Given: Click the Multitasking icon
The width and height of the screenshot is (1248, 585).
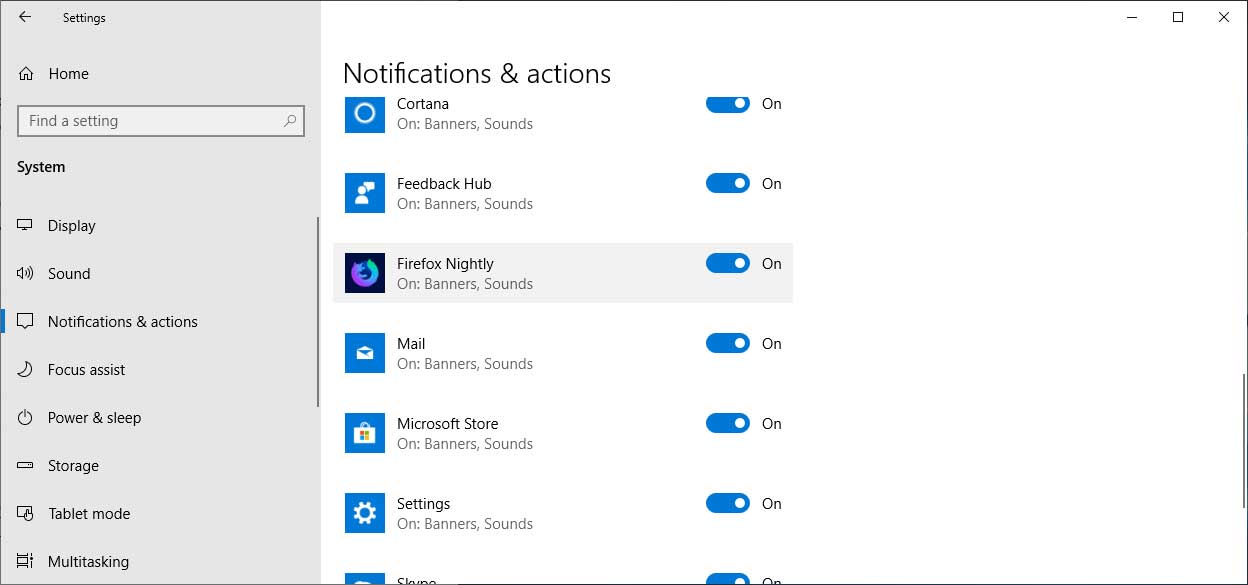Looking at the screenshot, I should [x=26, y=562].
